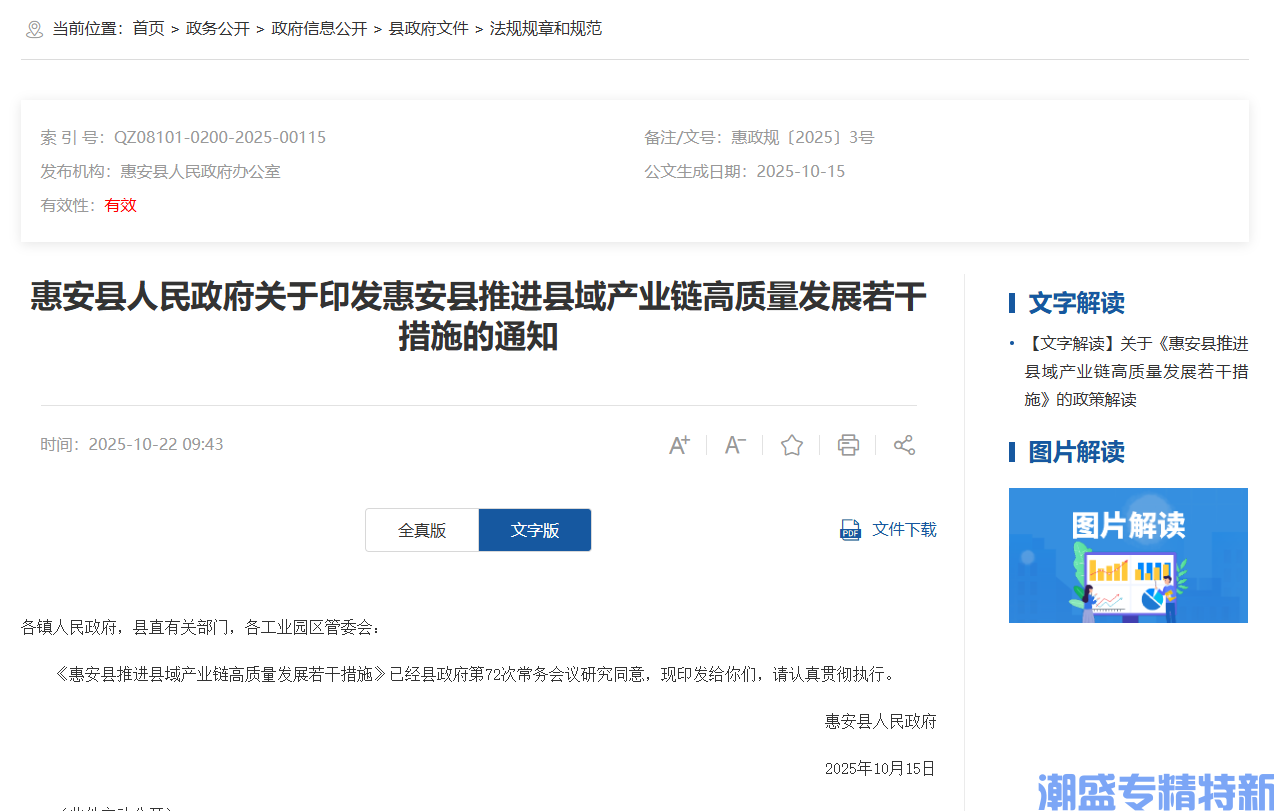Image resolution: width=1274 pixels, height=811 pixels.
Task: Click the 图片解读 thumbnail image
Action: point(1127,555)
